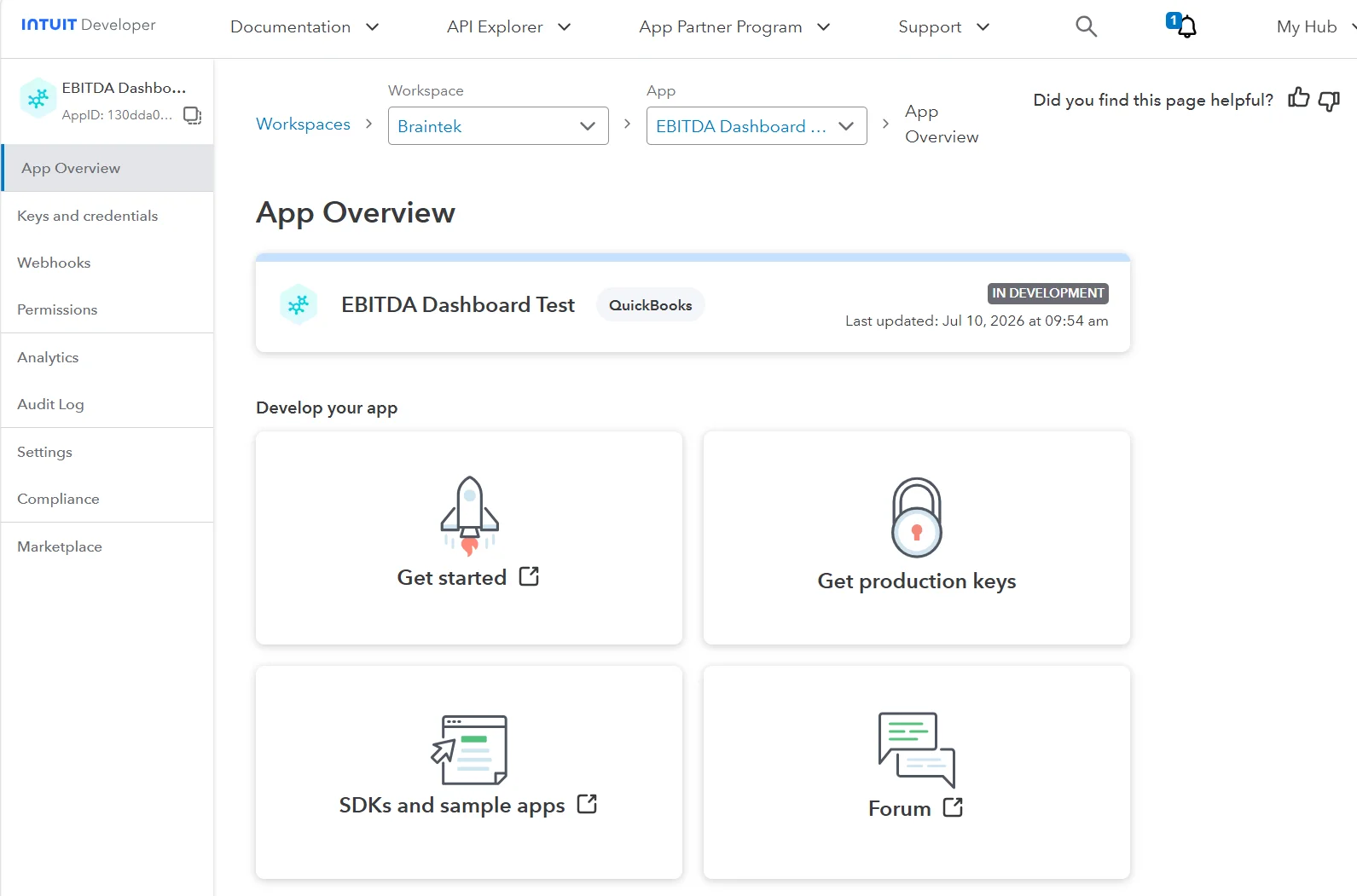Select App Overview in the sidebar

pos(107,168)
